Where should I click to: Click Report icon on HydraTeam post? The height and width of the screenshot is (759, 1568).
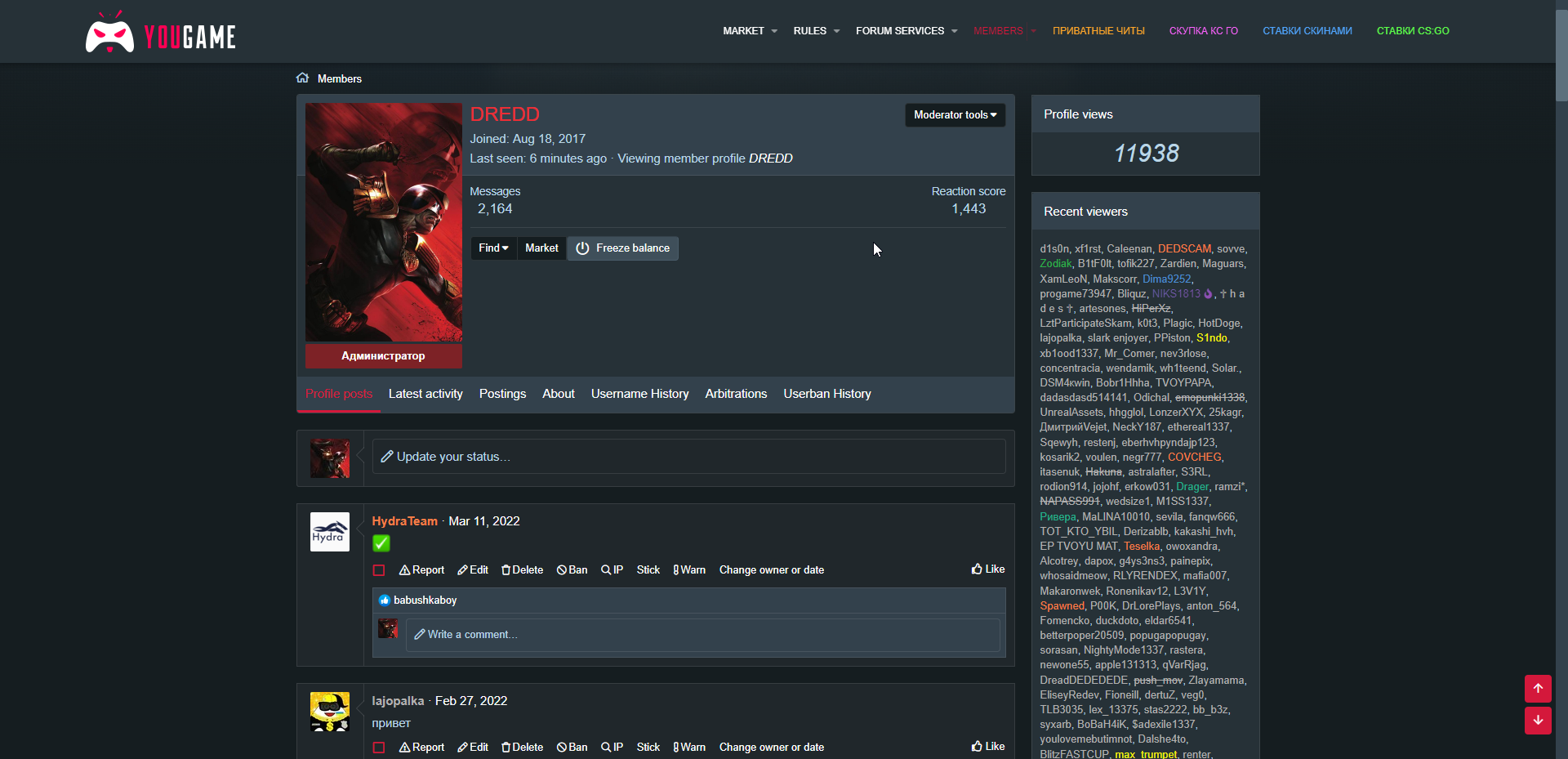pos(404,570)
